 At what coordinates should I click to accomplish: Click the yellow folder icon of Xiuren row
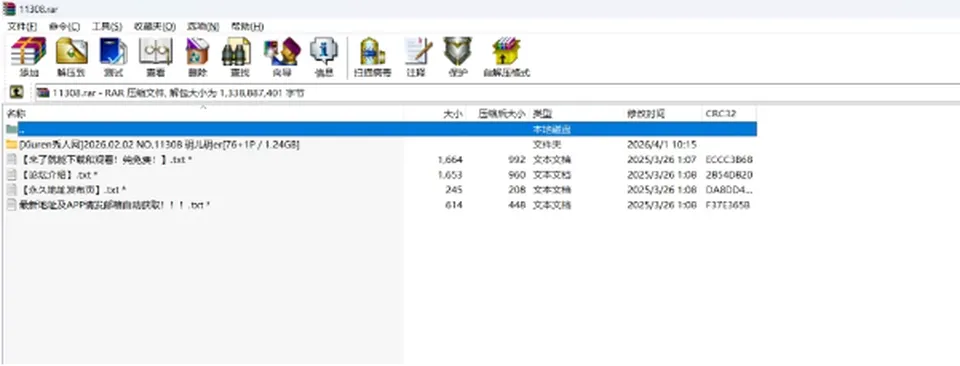[12, 144]
